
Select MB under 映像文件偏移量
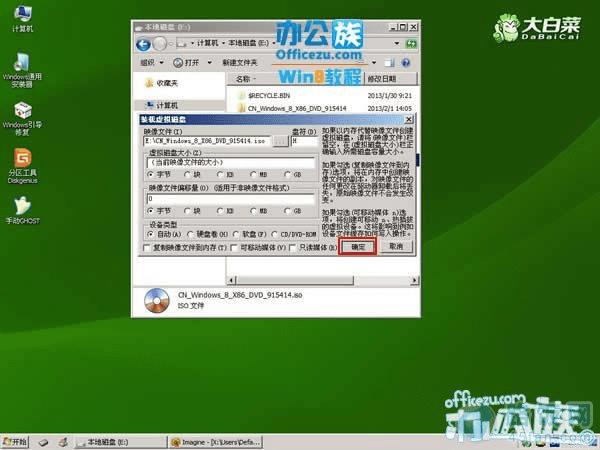259,211
